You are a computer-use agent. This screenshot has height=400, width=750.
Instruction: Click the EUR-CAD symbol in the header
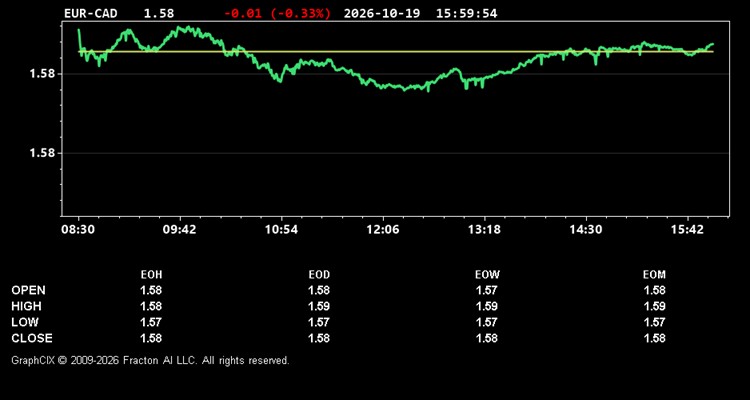[x=90, y=13]
